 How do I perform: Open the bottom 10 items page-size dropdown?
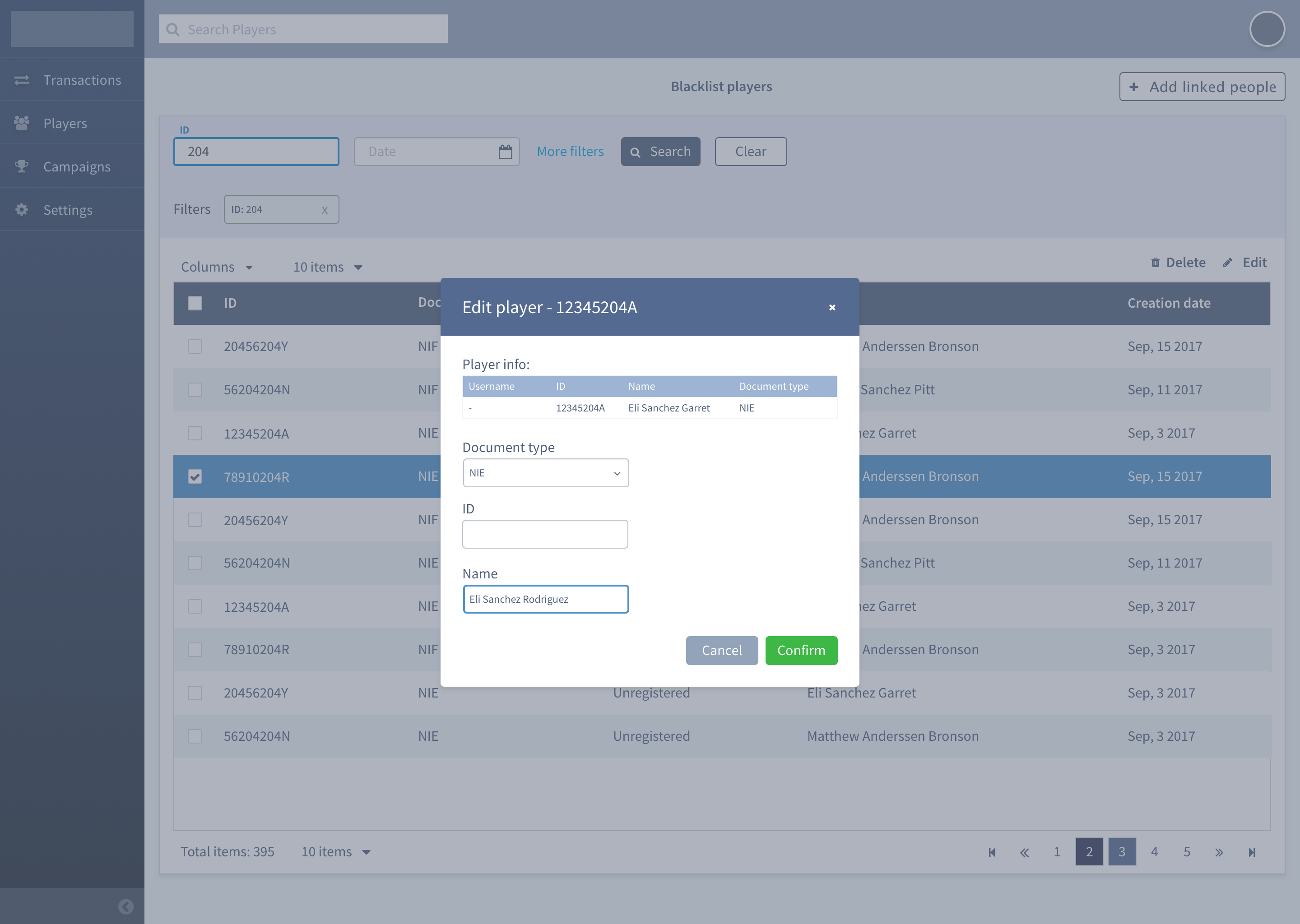click(336, 852)
